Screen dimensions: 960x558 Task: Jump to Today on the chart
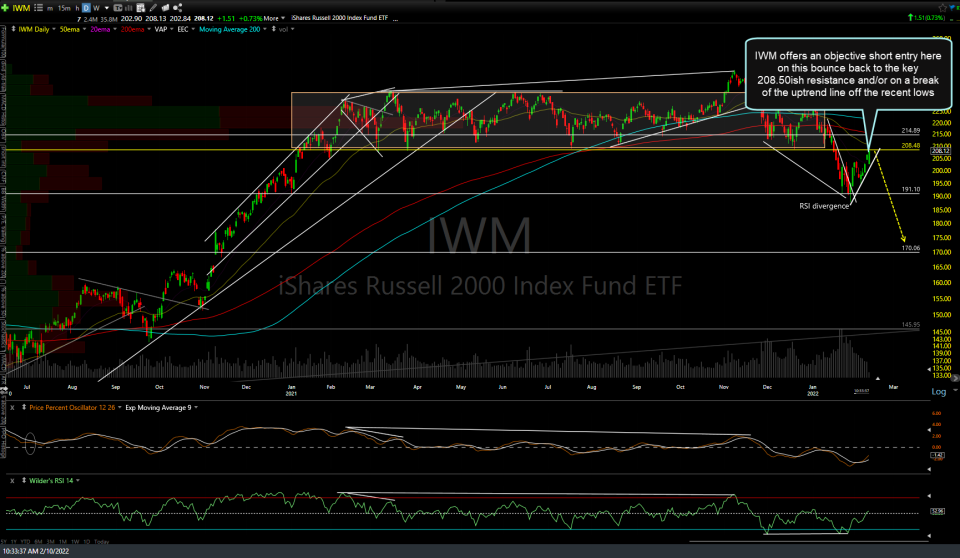(102, 541)
